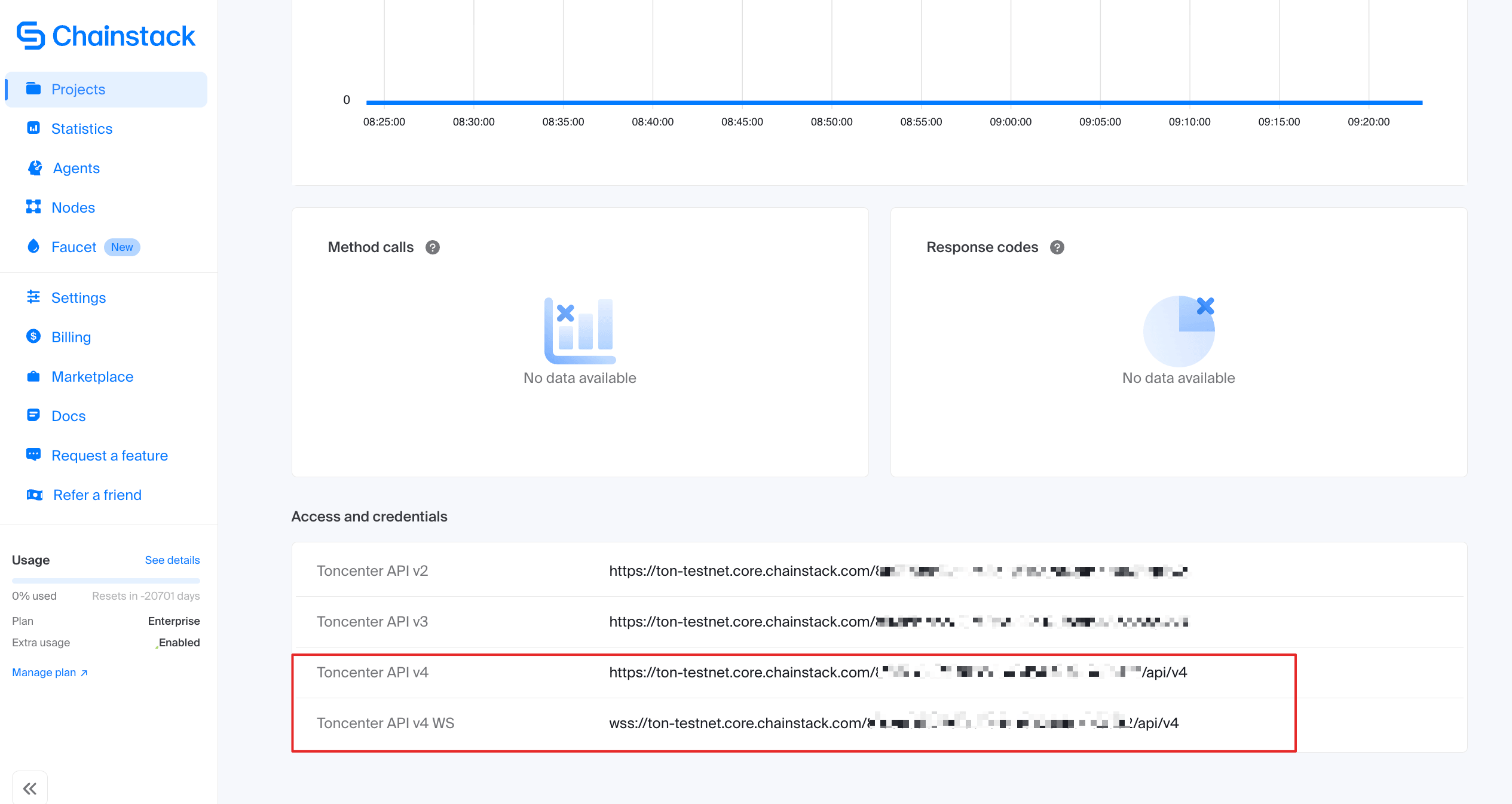Go to Billing
This screenshot has width=1512, height=804.
[71, 337]
